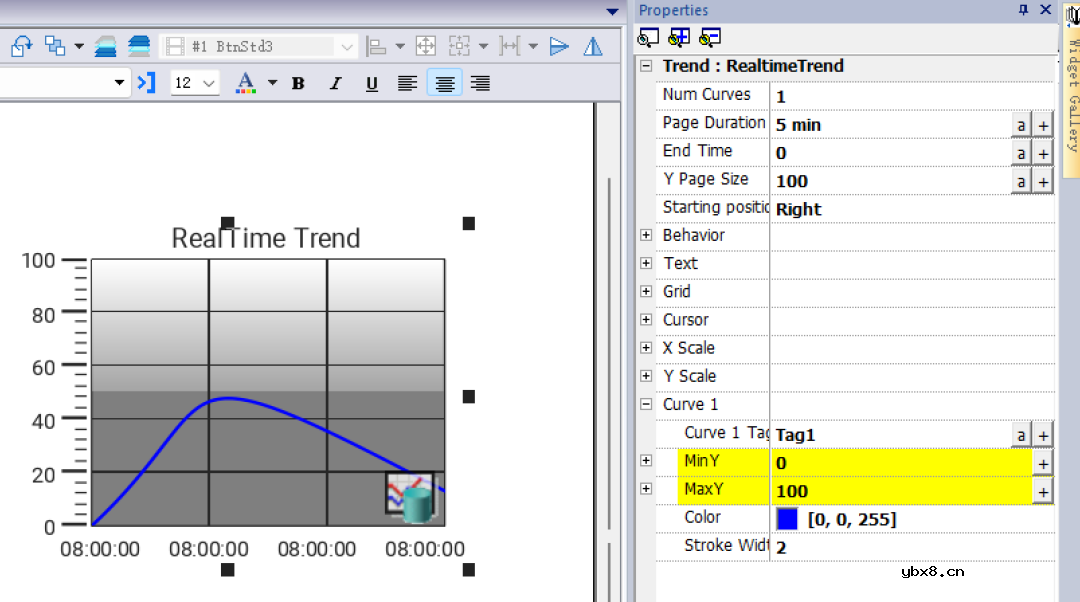
Task: Toggle center text alignment
Action: pos(444,83)
